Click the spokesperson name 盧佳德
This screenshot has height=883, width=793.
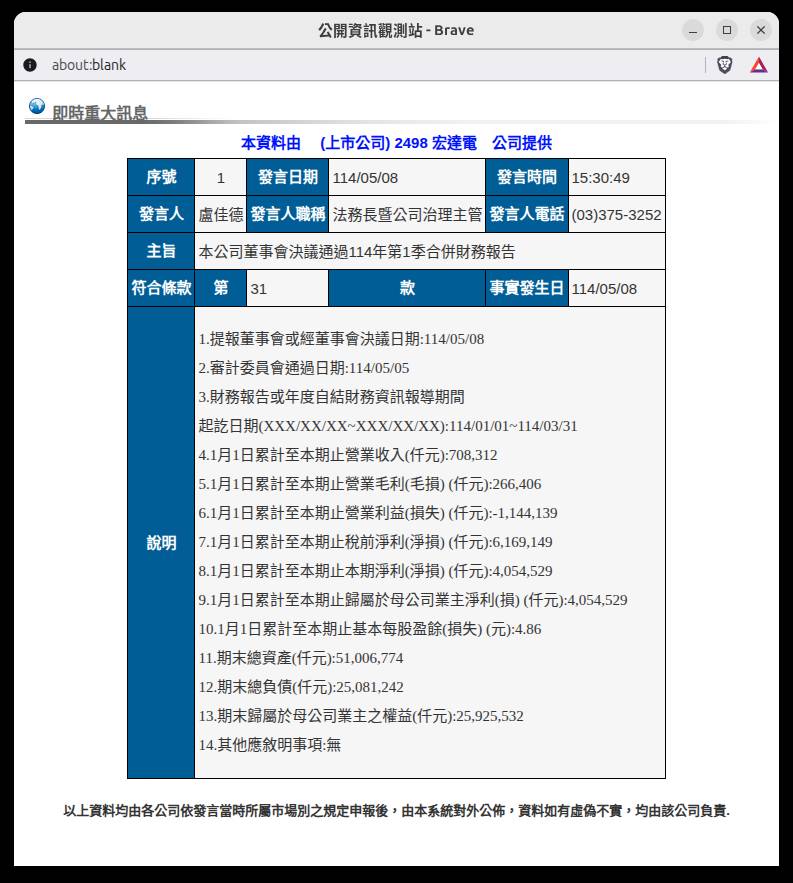(221, 215)
